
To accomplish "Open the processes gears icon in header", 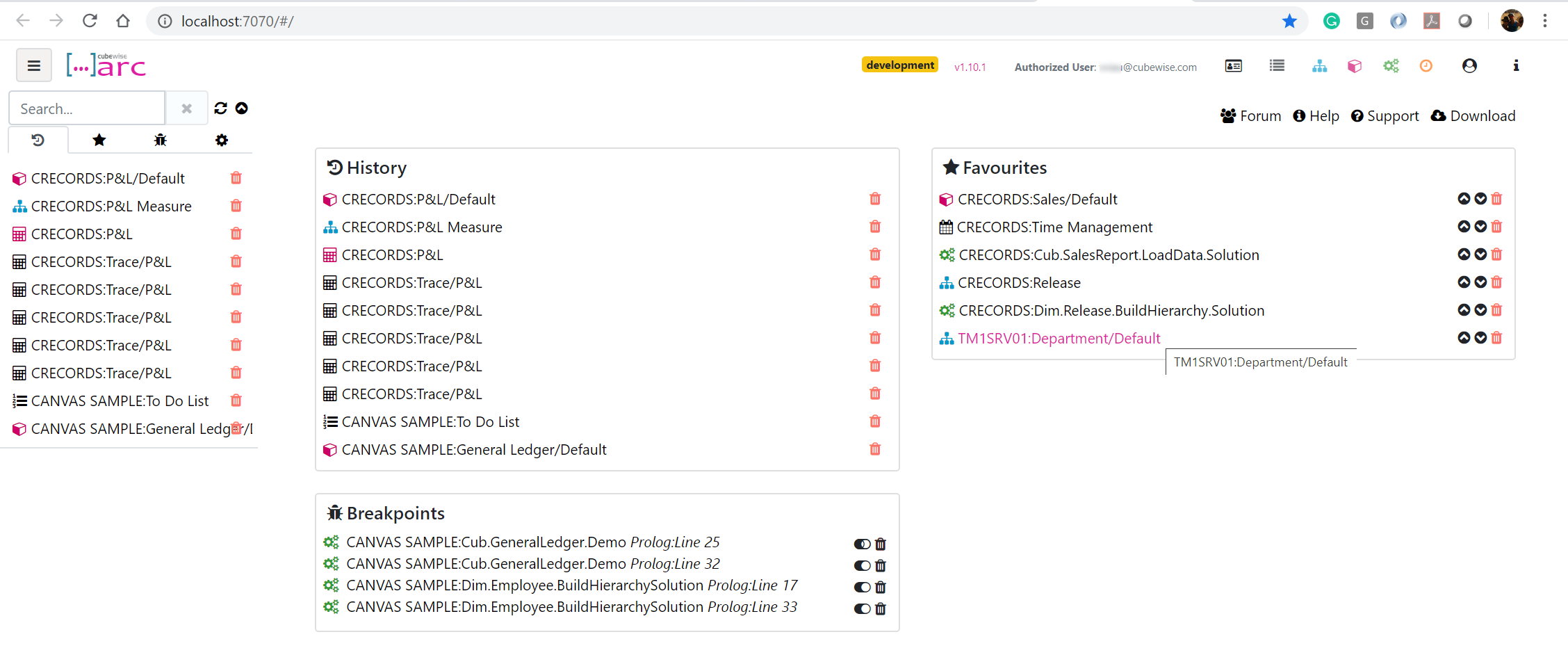I will (1391, 66).
